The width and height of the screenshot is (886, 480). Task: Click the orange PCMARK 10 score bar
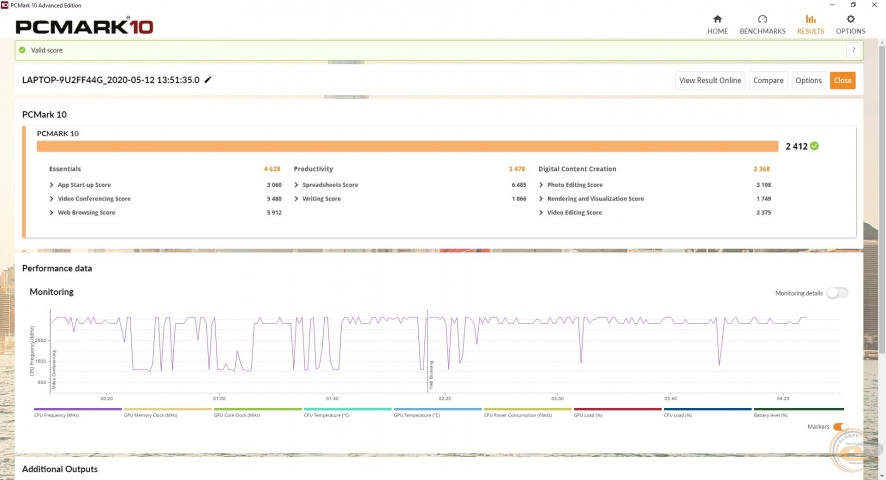407,146
